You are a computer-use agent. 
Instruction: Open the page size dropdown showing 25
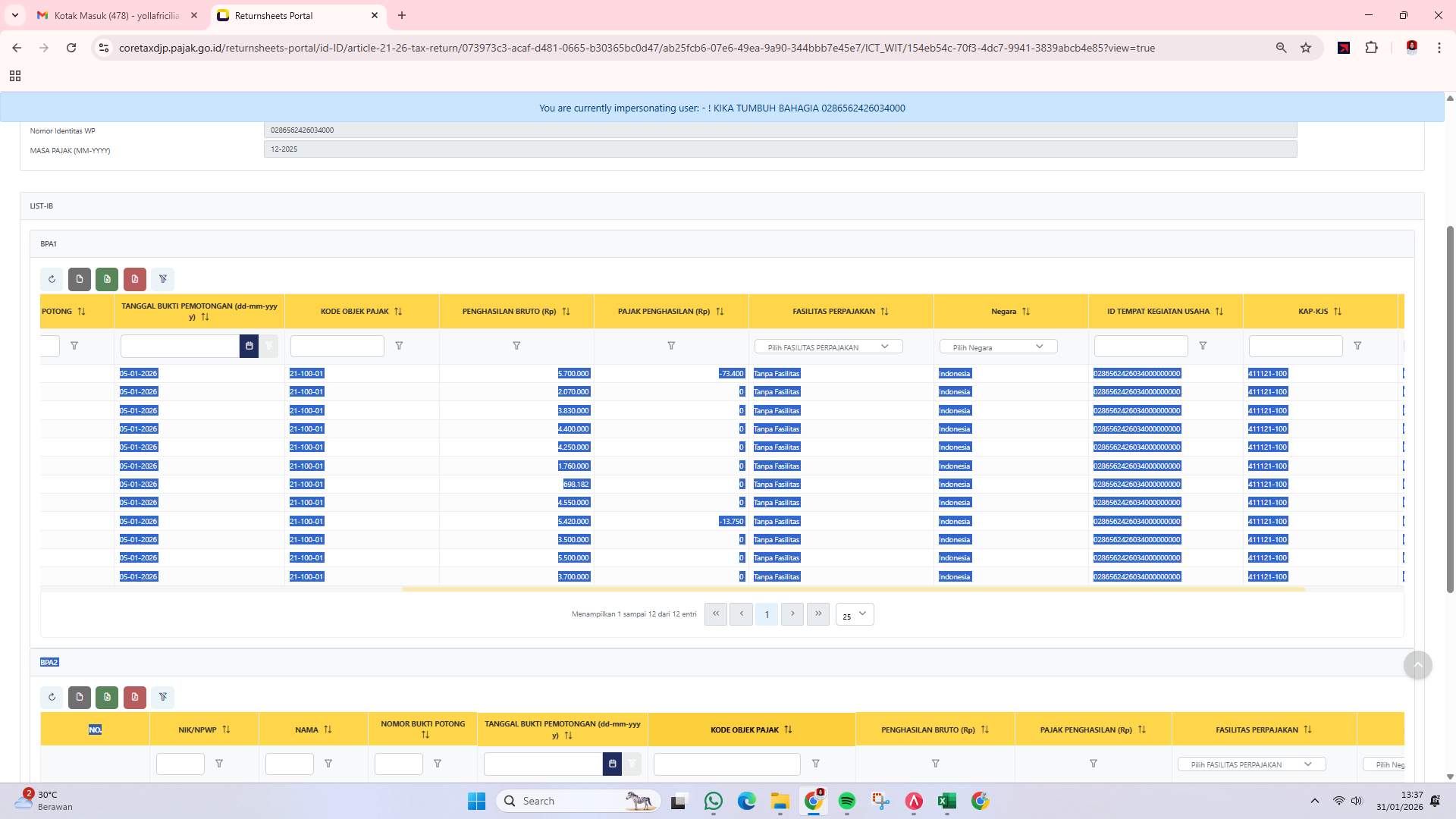tap(854, 615)
